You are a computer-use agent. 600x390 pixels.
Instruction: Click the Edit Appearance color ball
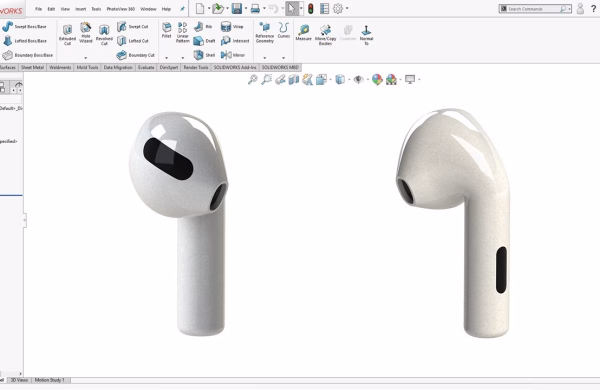[x=377, y=80]
